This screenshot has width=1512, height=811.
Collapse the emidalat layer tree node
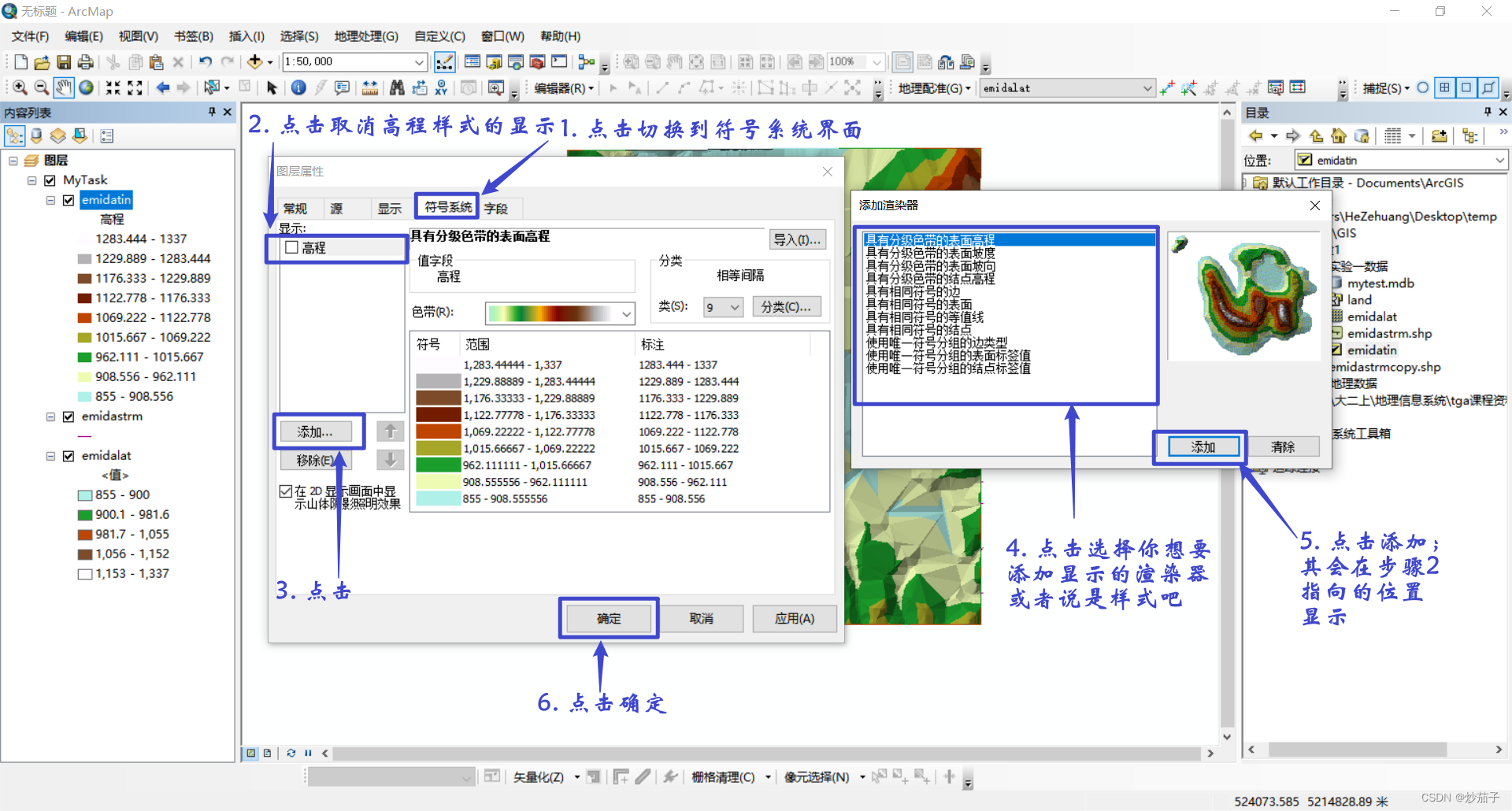(x=50, y=456)
